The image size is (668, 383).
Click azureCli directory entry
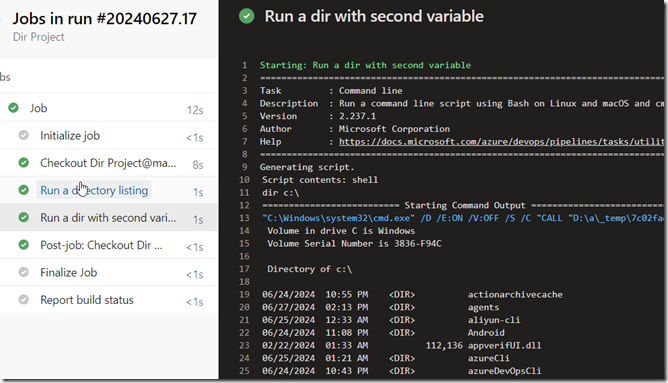click(489, 358)
